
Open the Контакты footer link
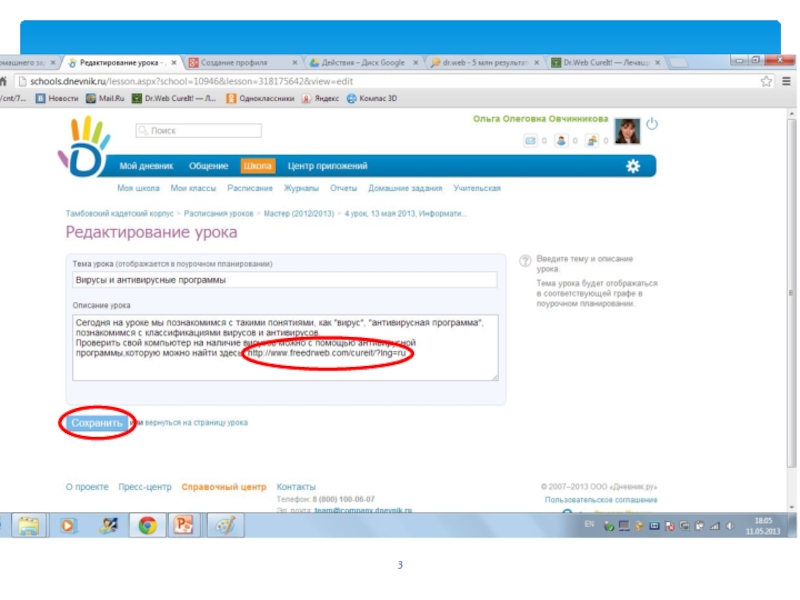click(x=296, y=487)
